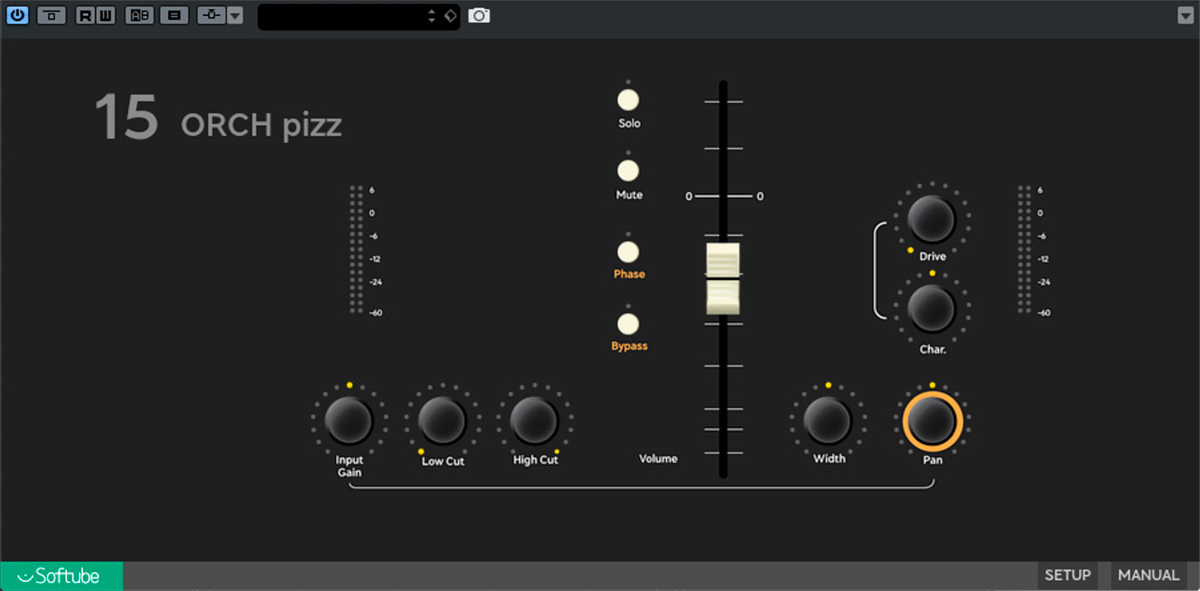Click the highlighted Pan knob

[x=932, y=421]
